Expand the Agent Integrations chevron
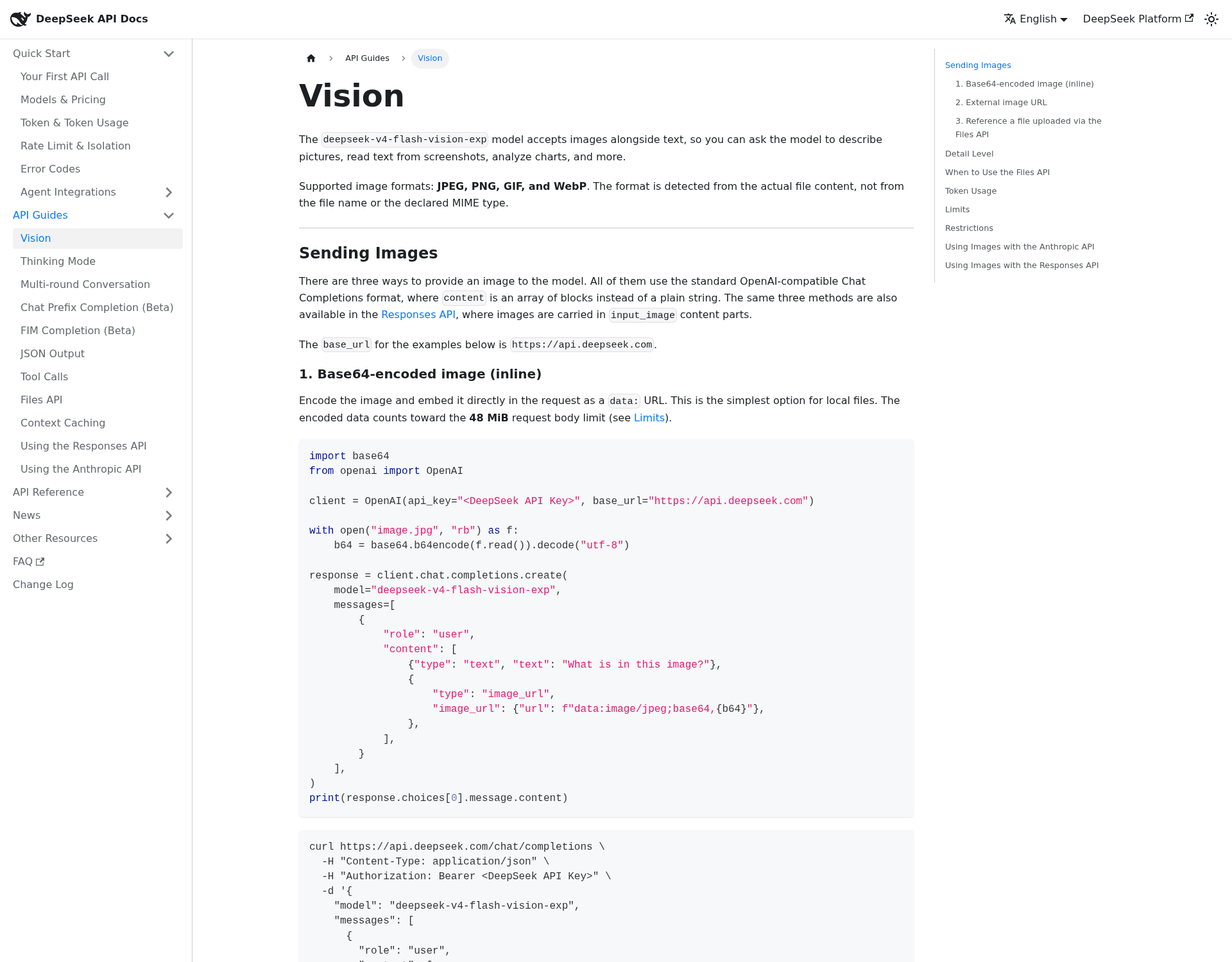Screen dimensions: 1232x962 tap(169, 192)
